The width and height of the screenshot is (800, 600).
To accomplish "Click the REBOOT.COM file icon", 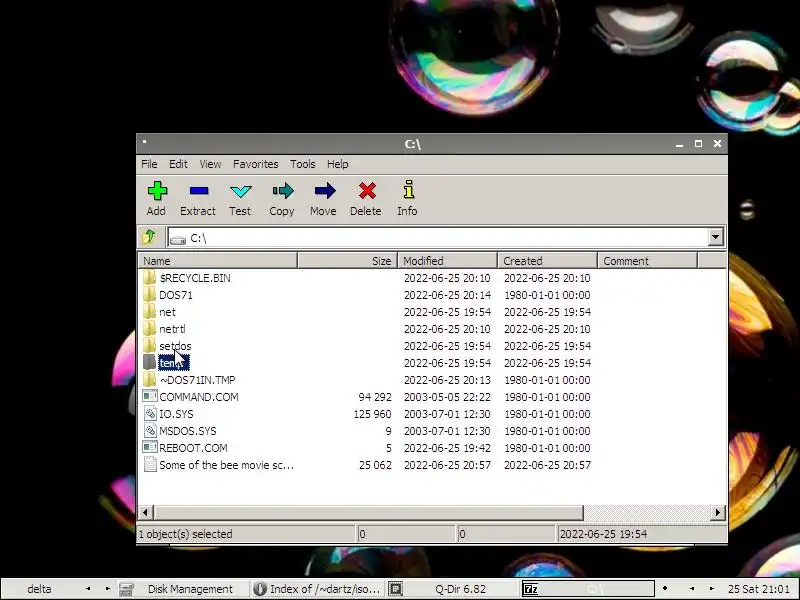I will pyautogui.click(x=149, y=447).
